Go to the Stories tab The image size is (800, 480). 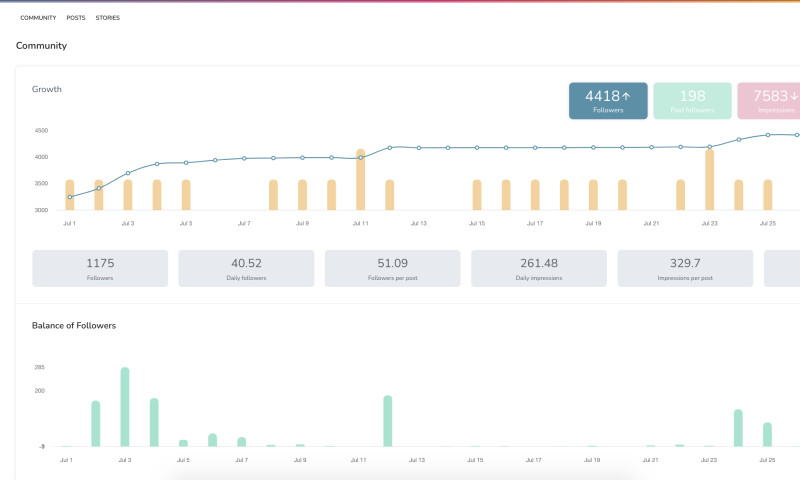pos(107,18)
